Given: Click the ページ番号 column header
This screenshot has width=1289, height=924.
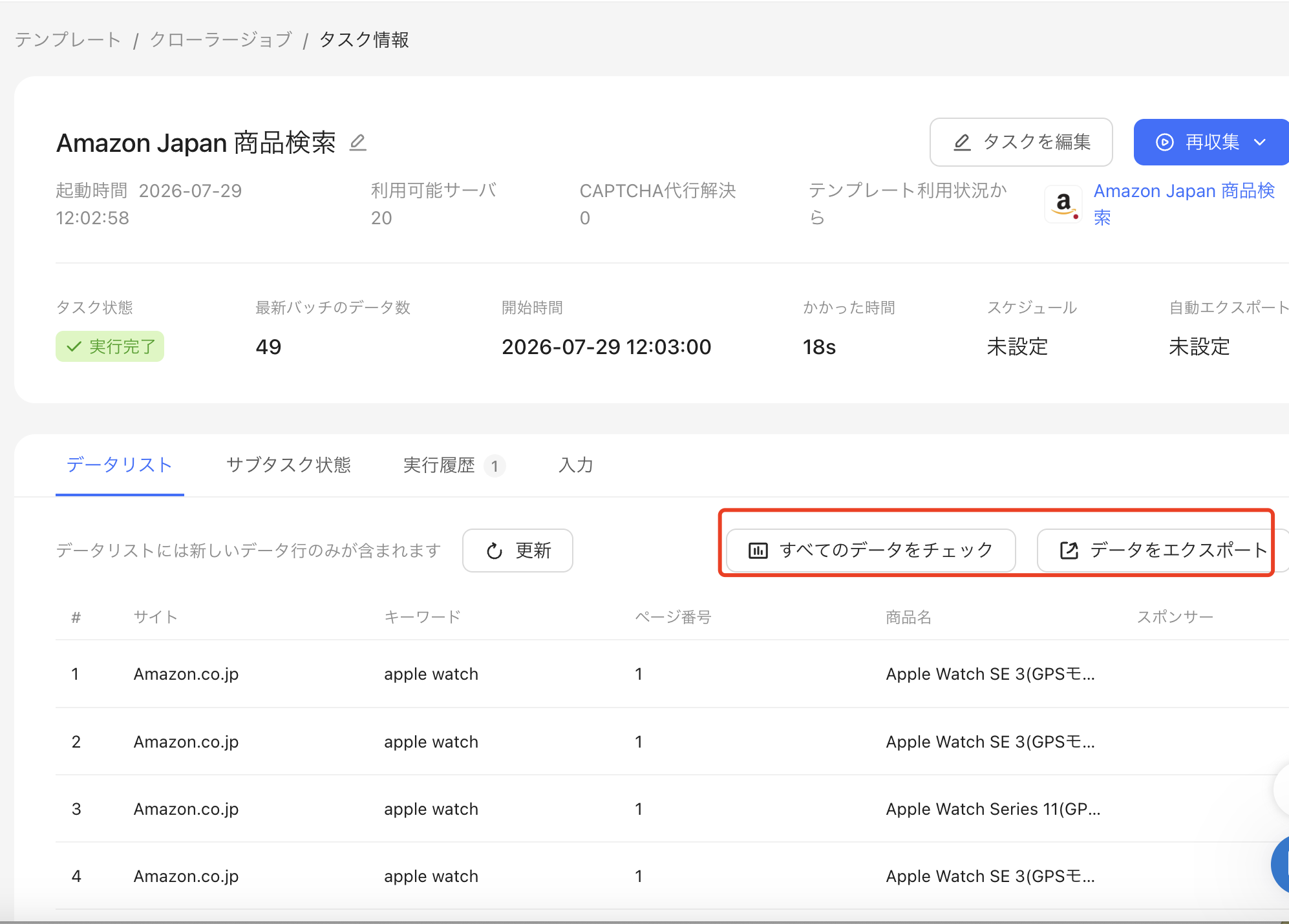Looking at the screenshot, I should 673,617.
